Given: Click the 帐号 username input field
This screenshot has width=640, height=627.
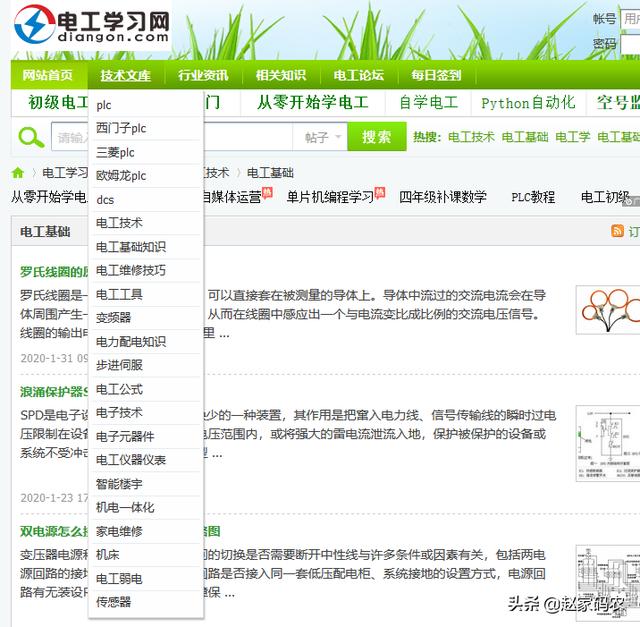Looking at the screenshot, I should click(x=630, y=19).
